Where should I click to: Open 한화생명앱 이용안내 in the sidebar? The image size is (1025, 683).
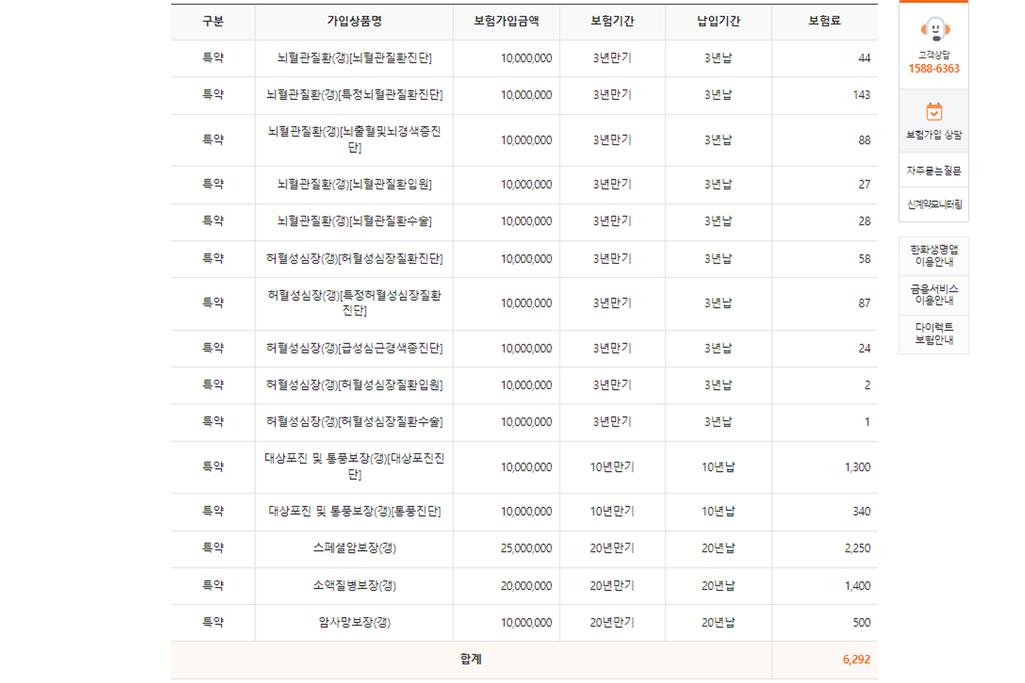click(x=934, y=256)
